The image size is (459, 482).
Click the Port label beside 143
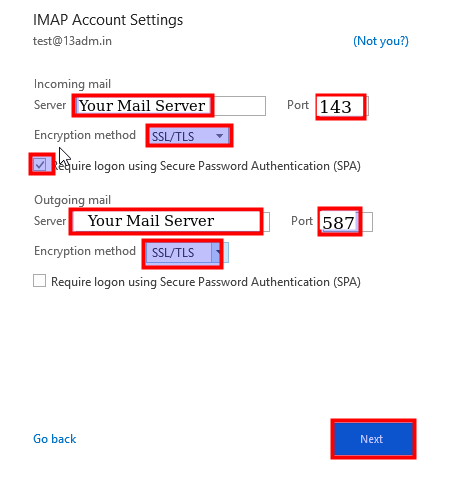(x=298, y=105)
